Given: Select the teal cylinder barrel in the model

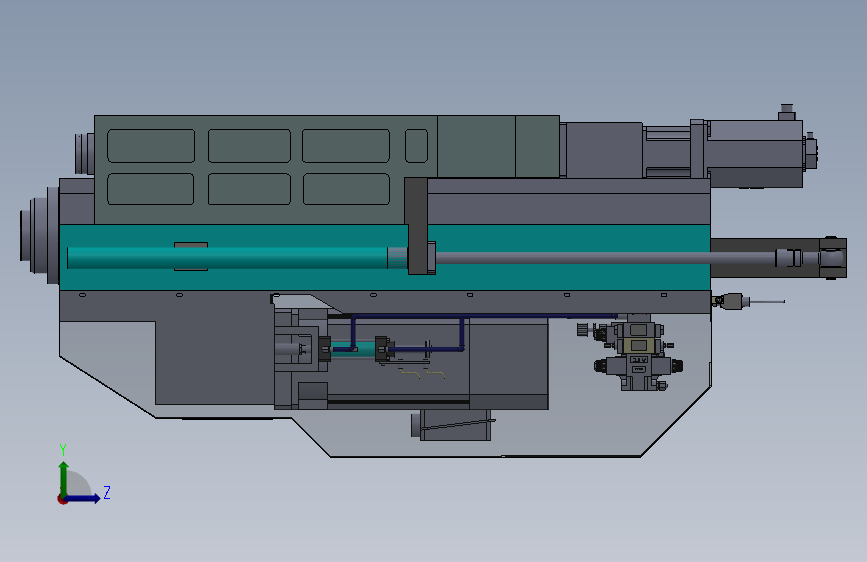Looking at the screenshot, I should pyautogui.click(x=227, y=258).
